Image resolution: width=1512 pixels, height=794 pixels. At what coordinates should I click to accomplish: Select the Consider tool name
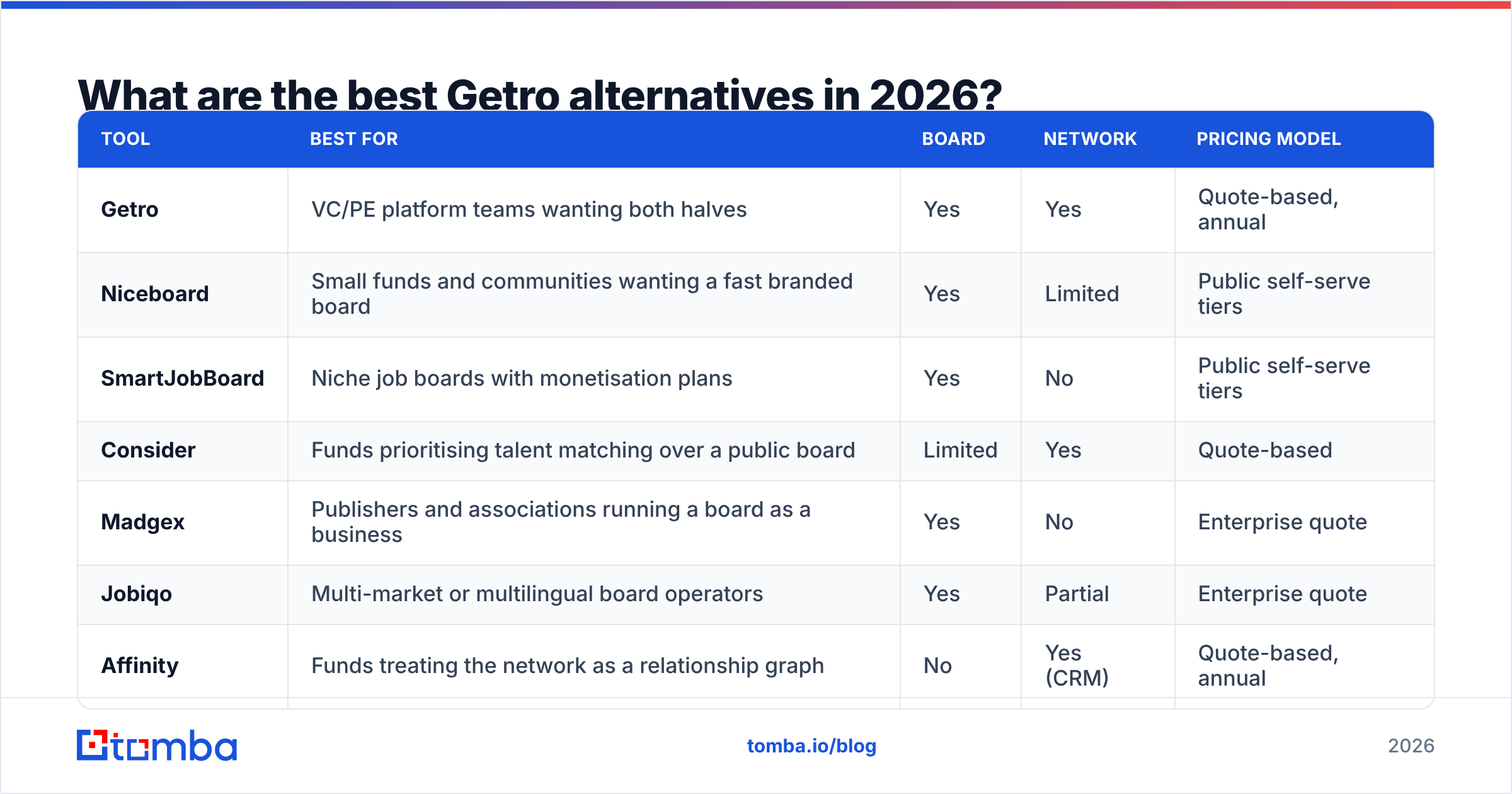click(148, 450)
